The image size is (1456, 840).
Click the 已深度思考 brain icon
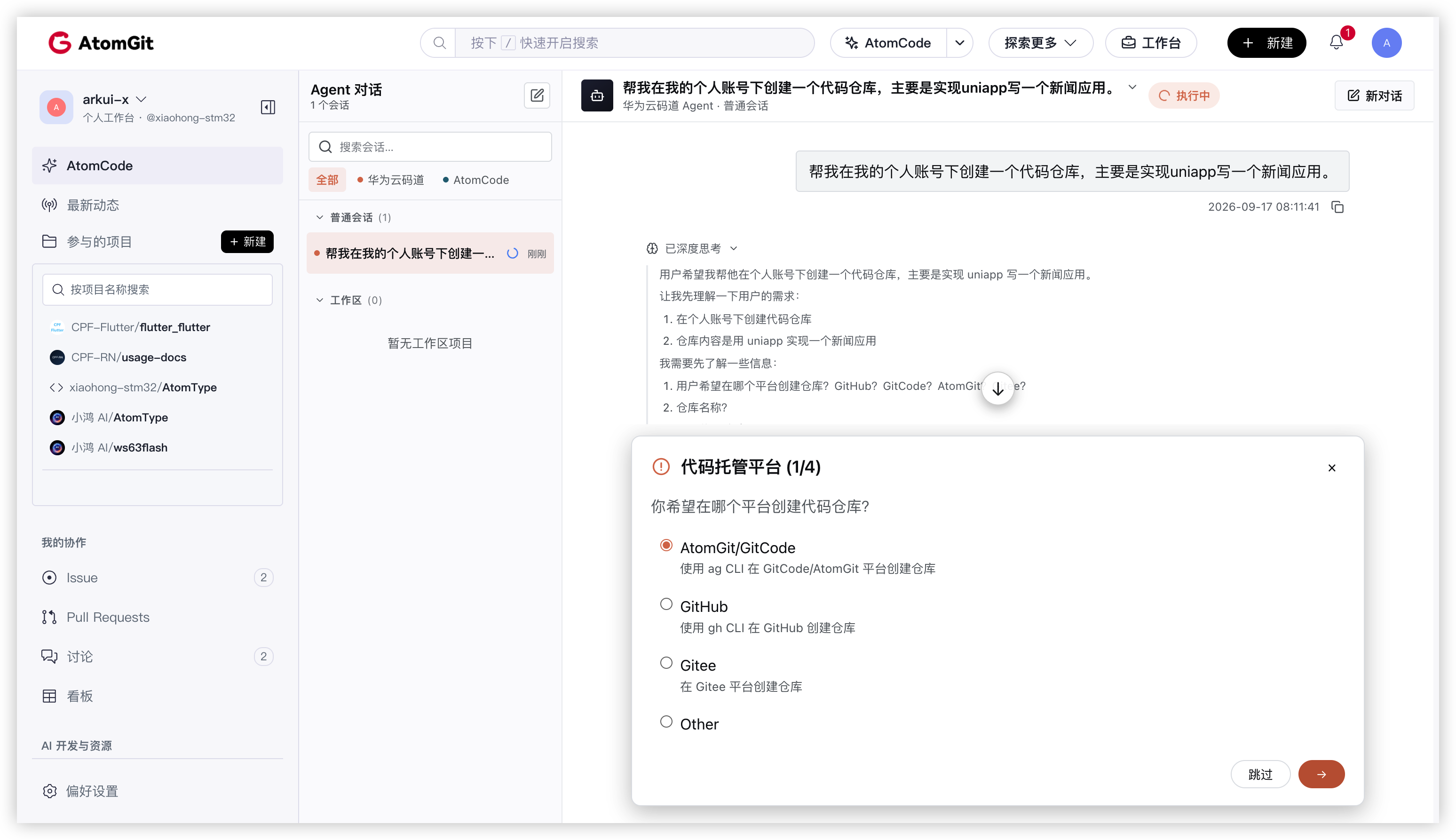pos(652,249)
